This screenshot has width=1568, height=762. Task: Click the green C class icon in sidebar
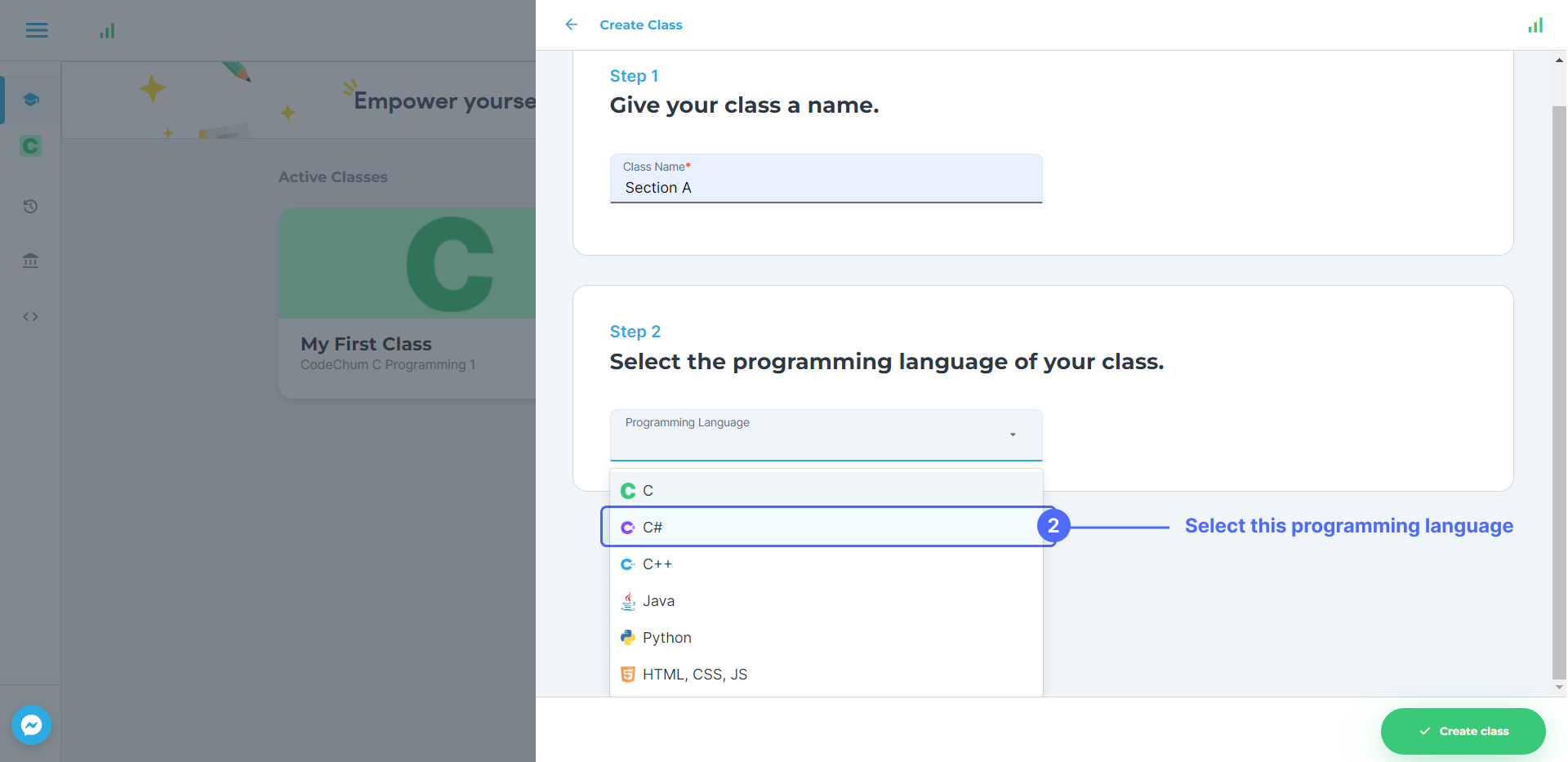31,146
